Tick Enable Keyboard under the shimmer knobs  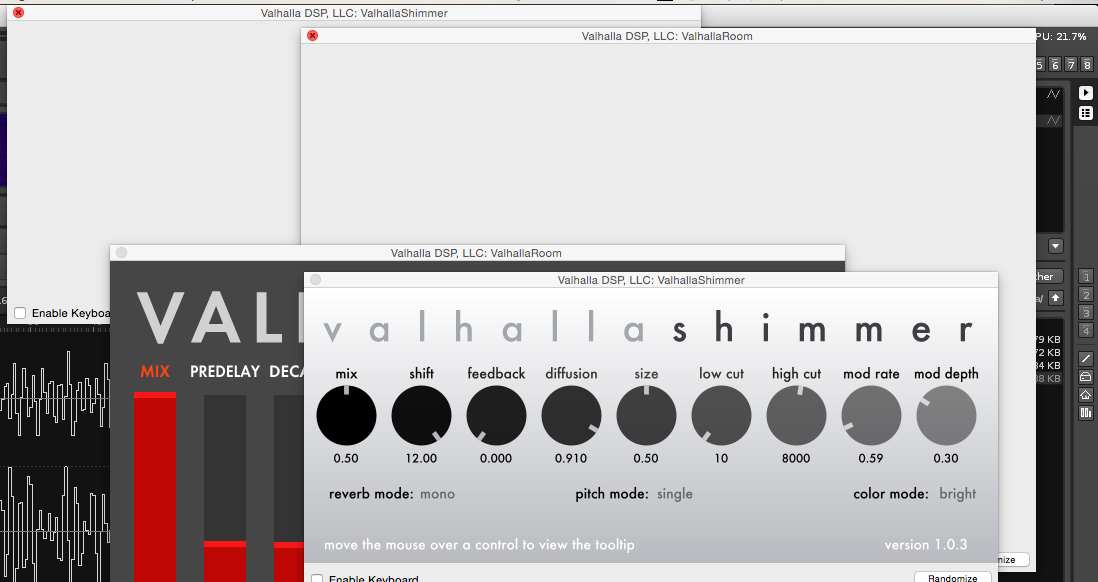(317, 578)
